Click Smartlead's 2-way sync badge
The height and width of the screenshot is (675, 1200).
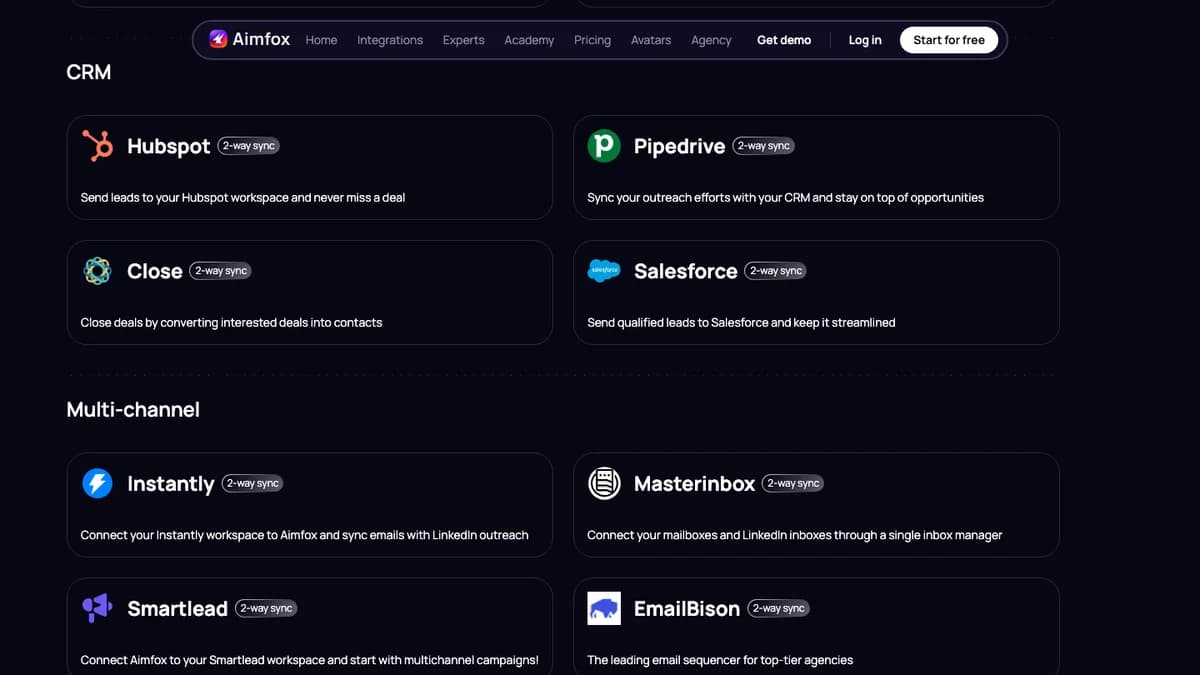pyautogui.click(x=266, y=608)
